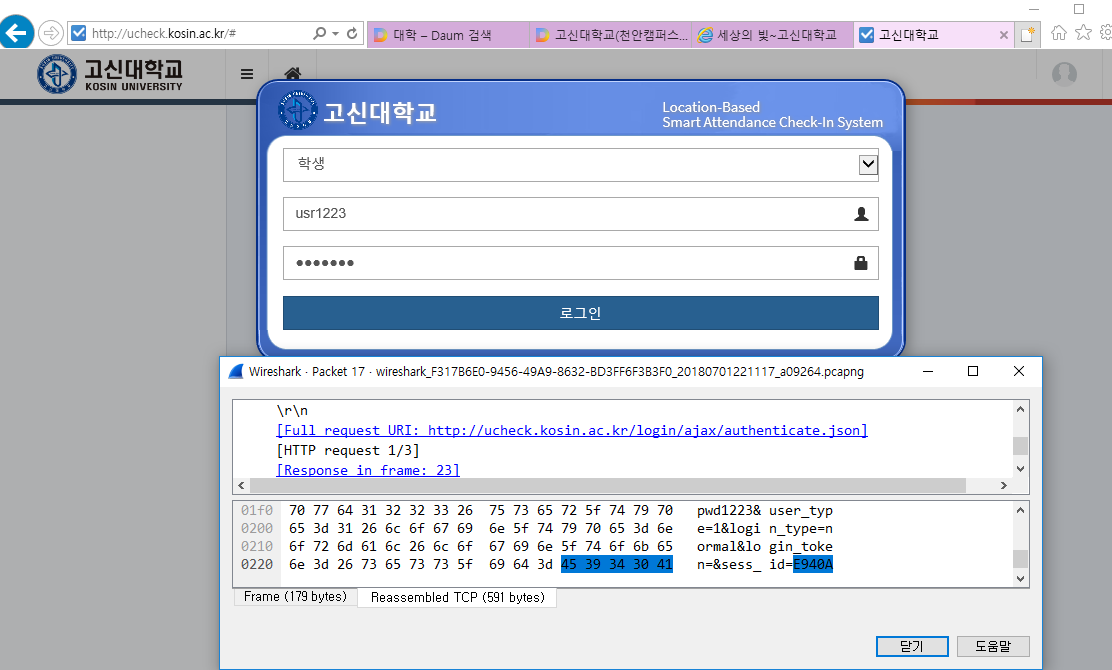This screenshot has height=670, width=1112.
Task: Open favorites with the star icon
Action: (1083, 33)
